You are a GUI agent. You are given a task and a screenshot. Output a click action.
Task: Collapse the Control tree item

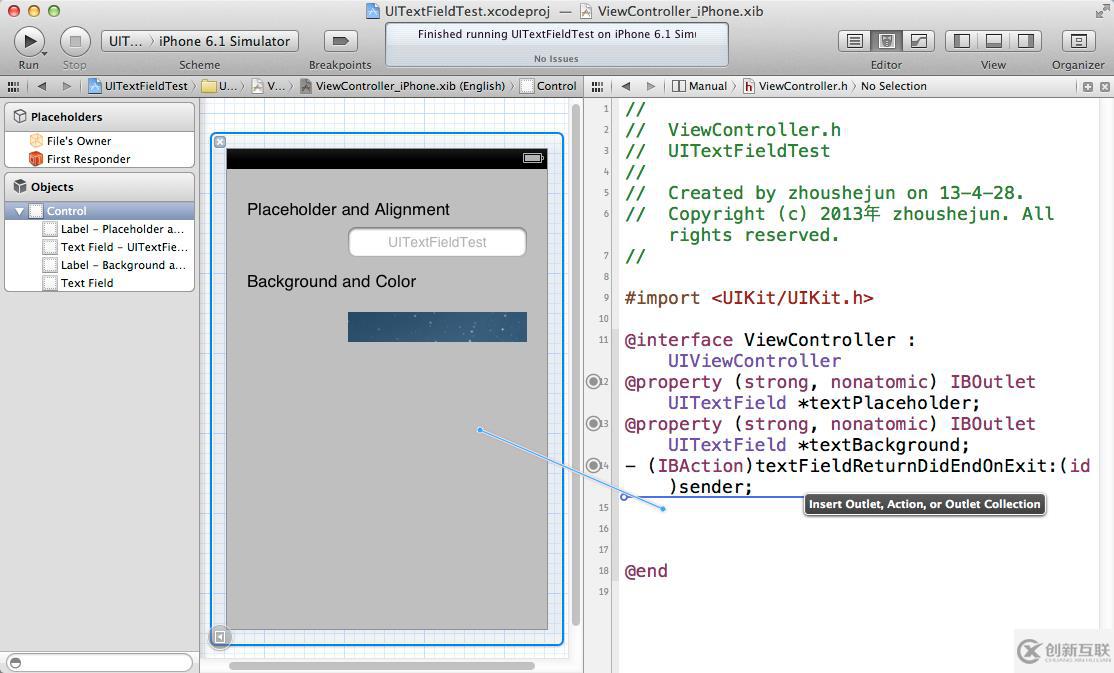(19, 211)
